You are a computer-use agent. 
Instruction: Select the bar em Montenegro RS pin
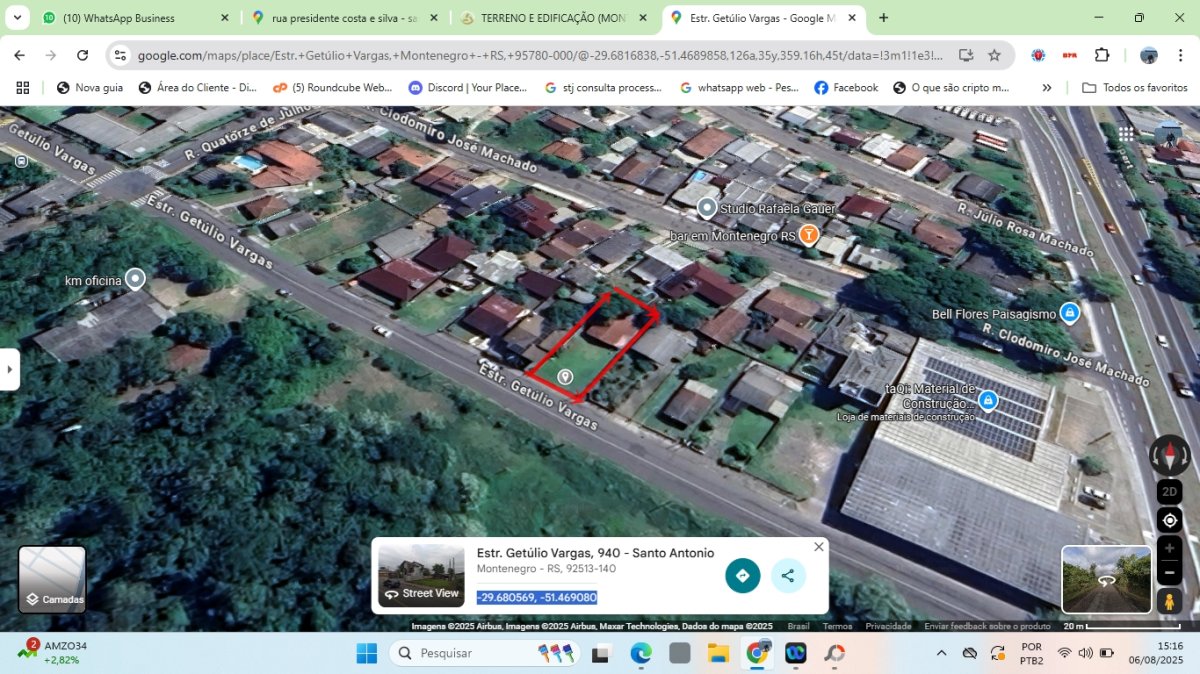point(809,235)
